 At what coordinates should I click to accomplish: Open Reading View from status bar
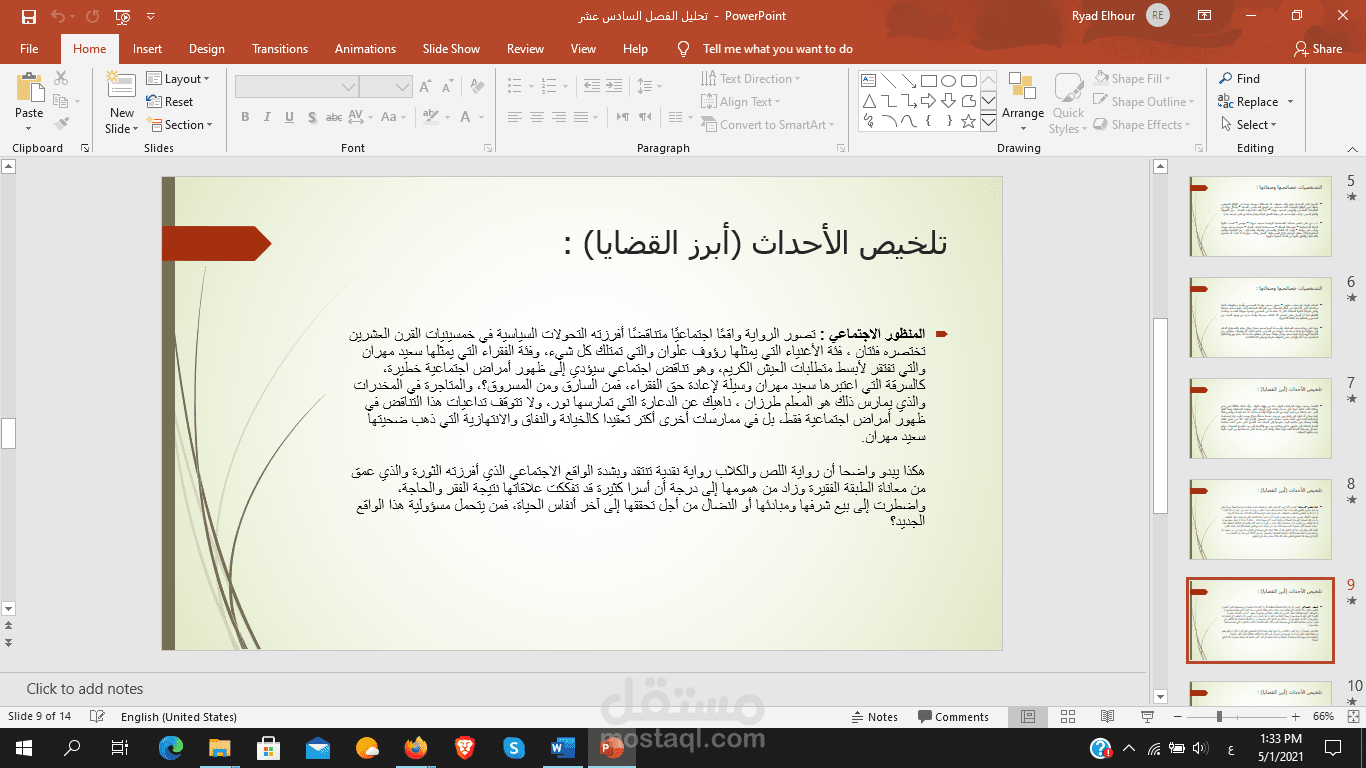tap(1107, 716)
